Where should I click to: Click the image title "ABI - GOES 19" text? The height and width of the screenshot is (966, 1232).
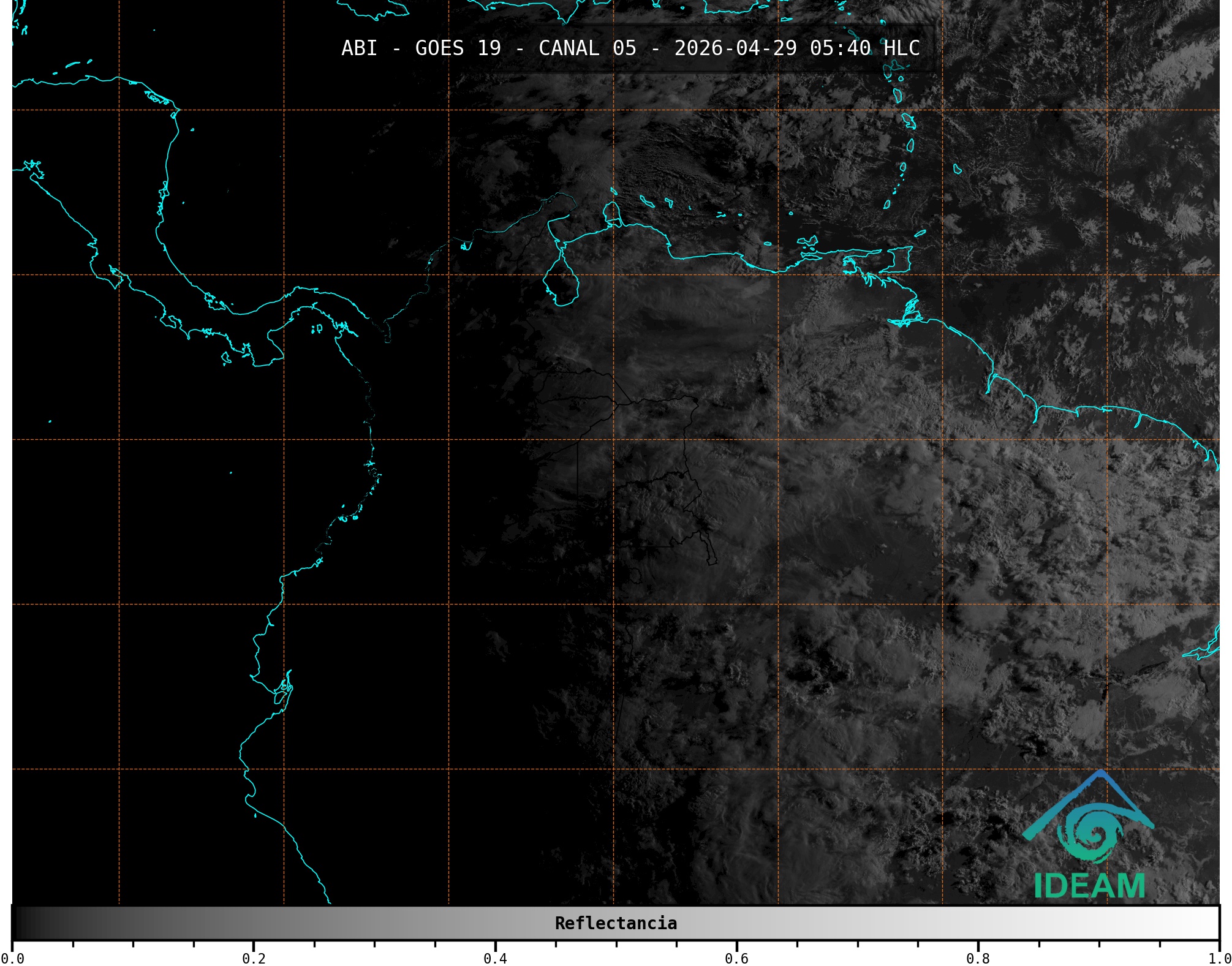coord(421,48)
